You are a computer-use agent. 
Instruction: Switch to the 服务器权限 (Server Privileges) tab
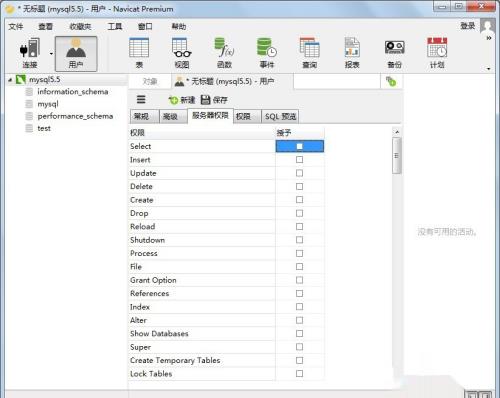coord(210,115)
